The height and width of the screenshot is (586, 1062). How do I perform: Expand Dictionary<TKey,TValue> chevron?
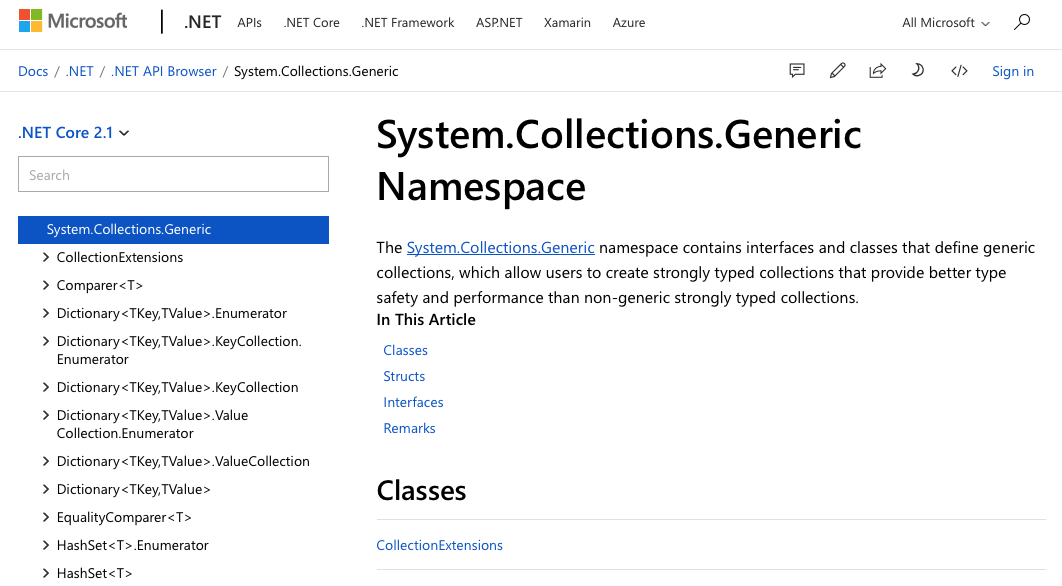(x=45, y=489)
